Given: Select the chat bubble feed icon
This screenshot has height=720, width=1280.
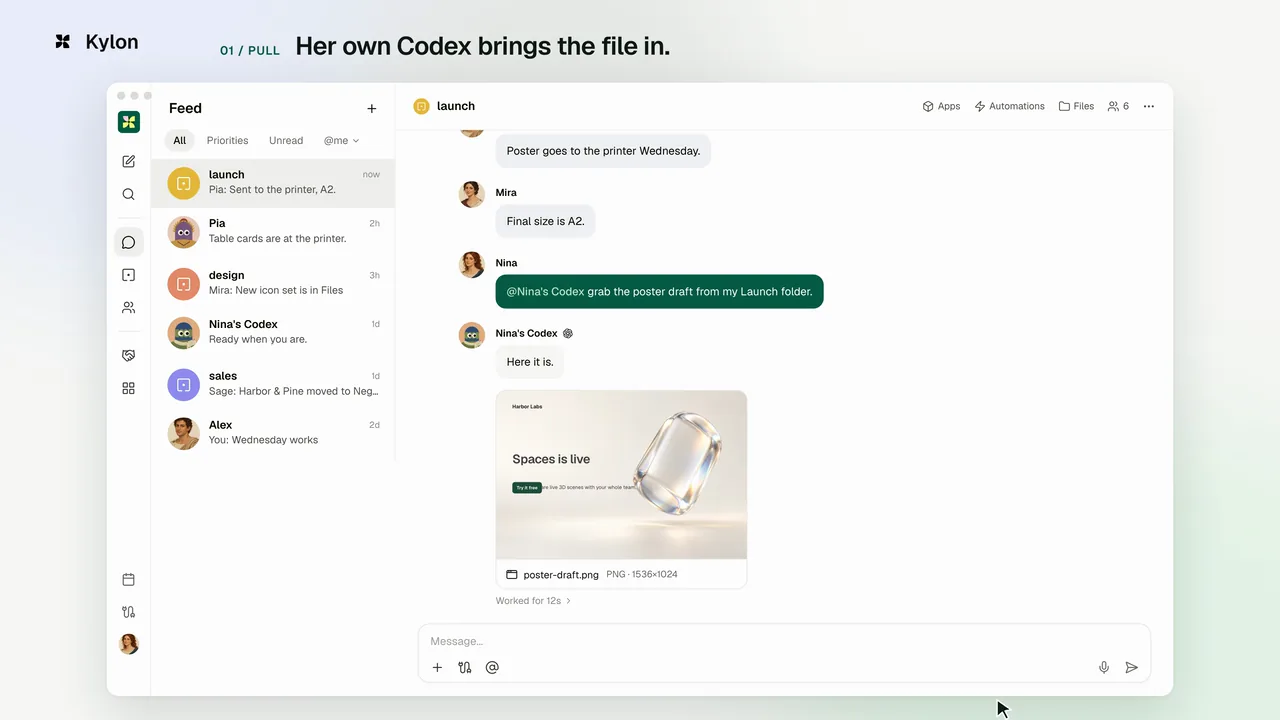Looking at the screenshot, I should pos(128,242).
